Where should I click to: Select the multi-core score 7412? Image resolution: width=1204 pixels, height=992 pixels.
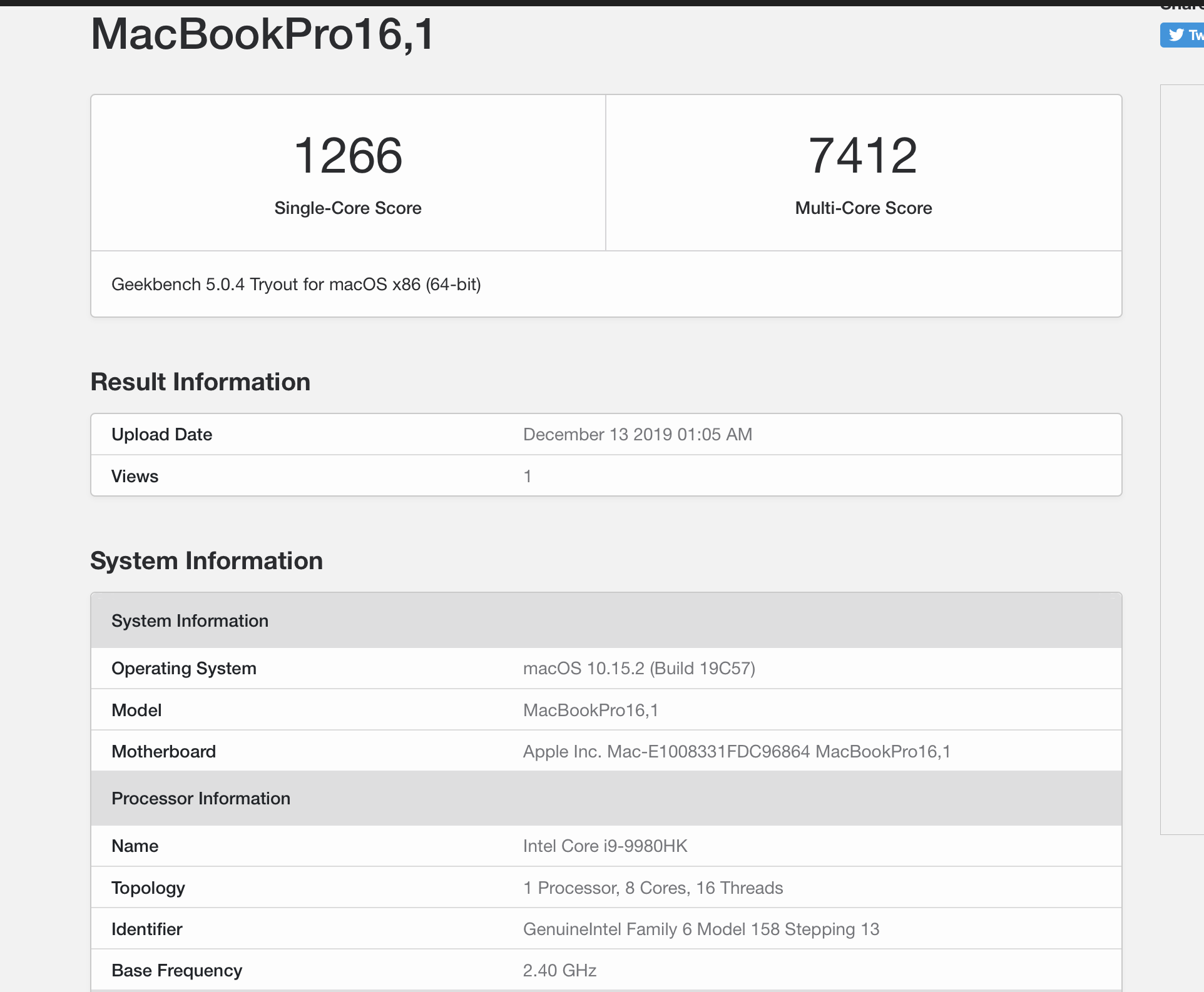point(864,155)
